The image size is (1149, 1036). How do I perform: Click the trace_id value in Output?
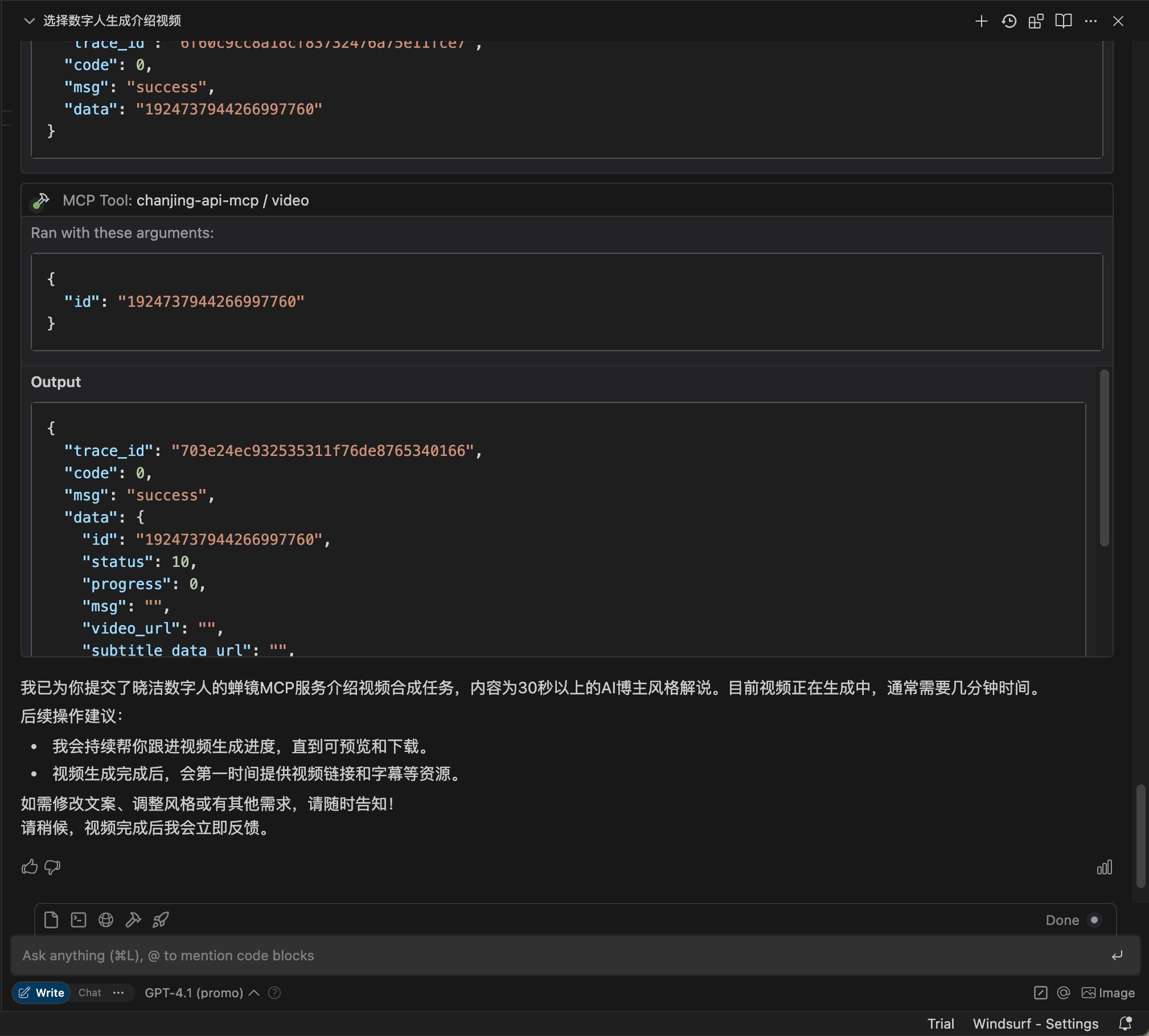click(x=323, y=451)
